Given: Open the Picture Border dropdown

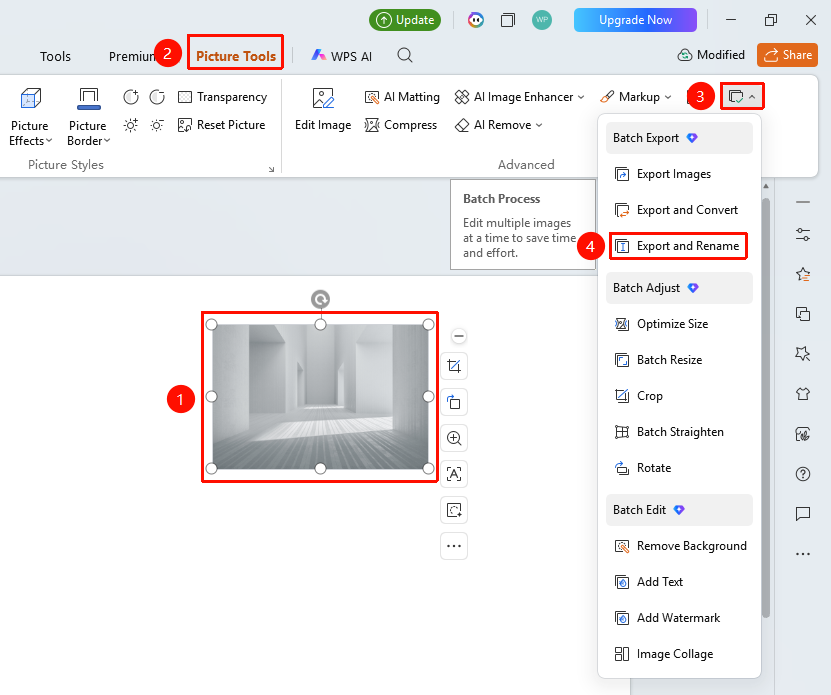Looking at the screenshot, I should point(89,117).
